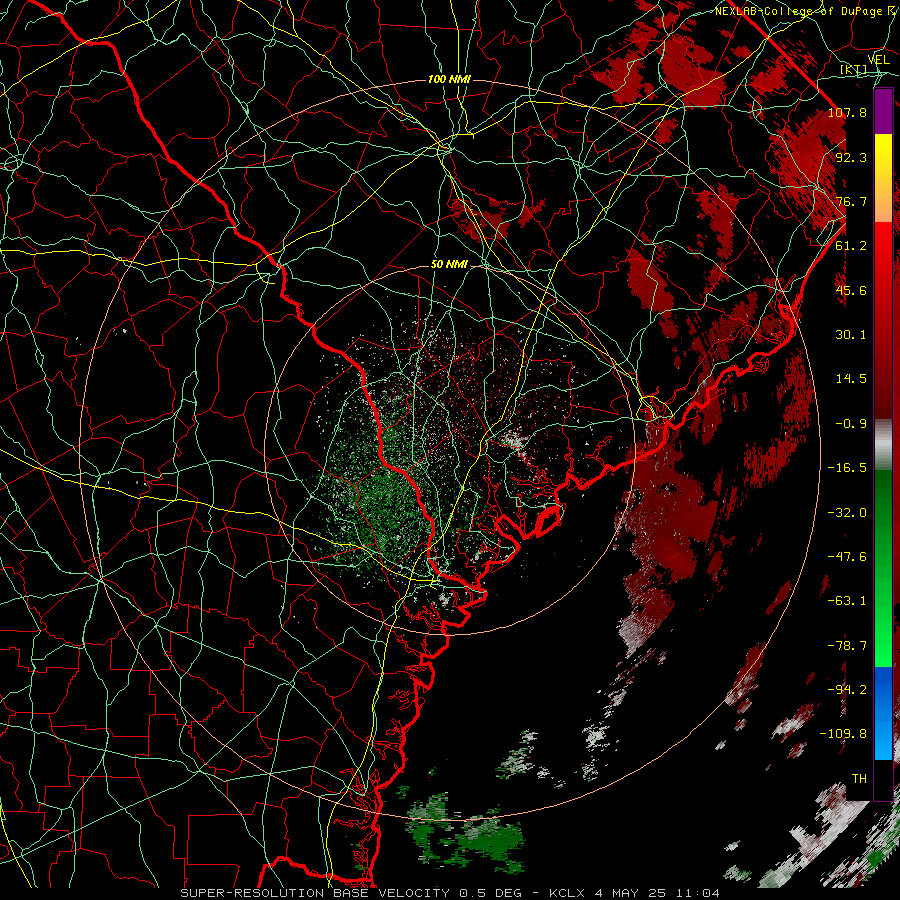Pick the gray-white segment of the velocity color bar

[883, 445]
